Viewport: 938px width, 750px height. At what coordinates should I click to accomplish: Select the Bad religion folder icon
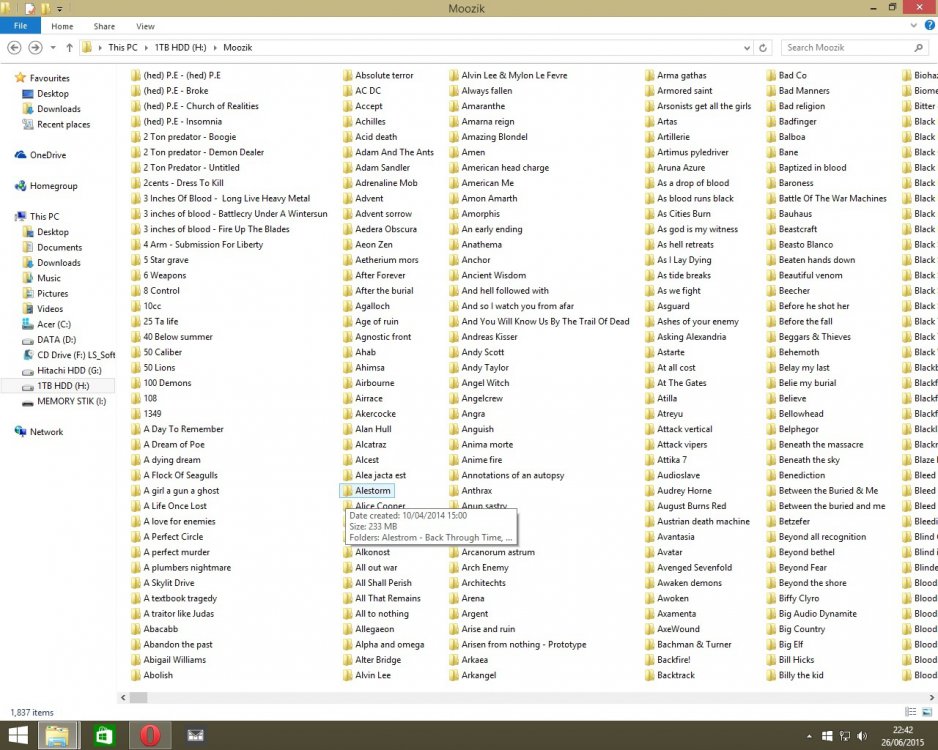pos(771,106)
